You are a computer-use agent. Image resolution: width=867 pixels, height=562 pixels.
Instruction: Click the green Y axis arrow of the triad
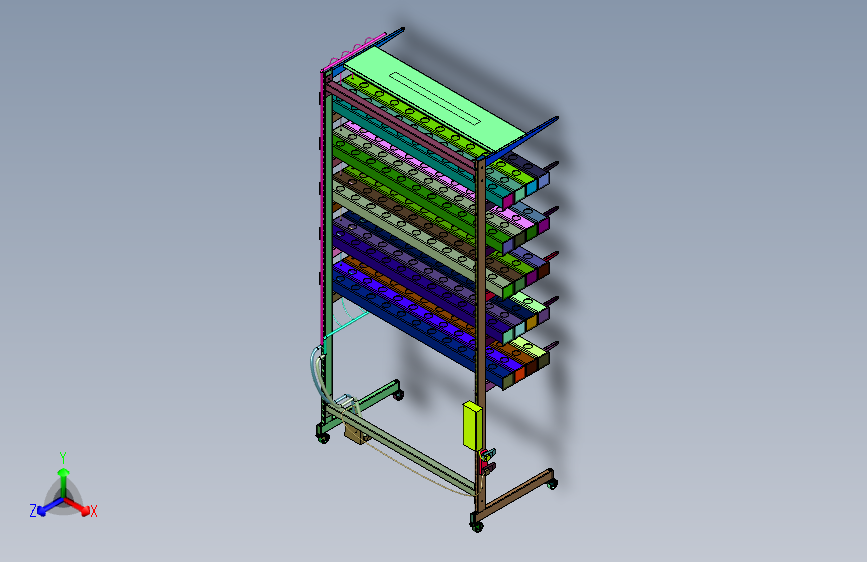point(64,481)
